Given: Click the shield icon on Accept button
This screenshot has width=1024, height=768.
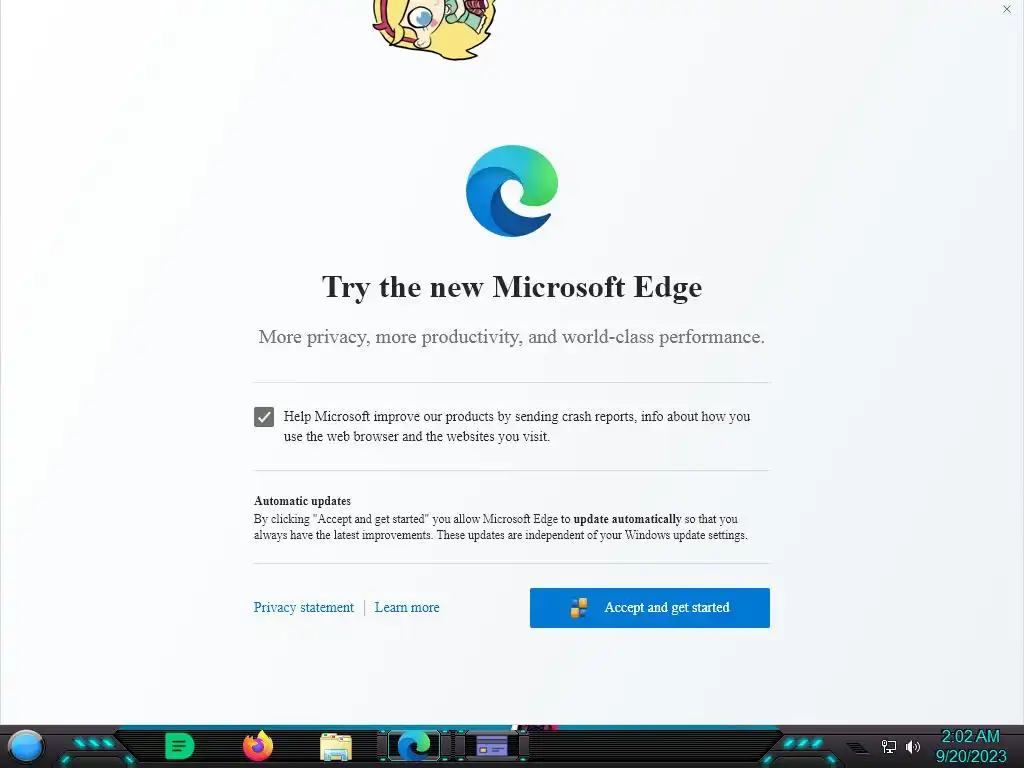Looking at the screenshot, I should click(579, 608).
